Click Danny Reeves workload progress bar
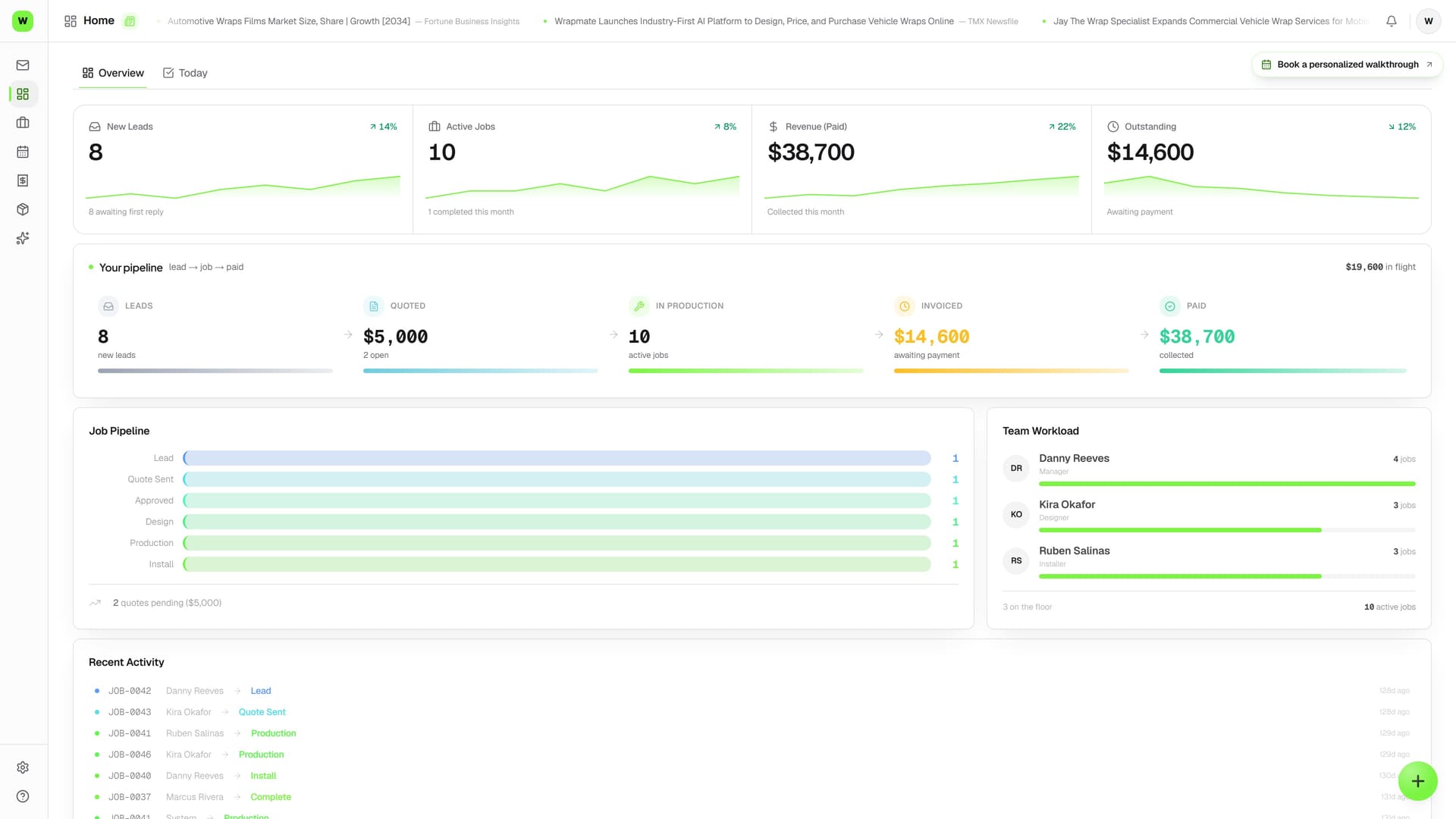This screenshot has width=1456, height=819. (1227, 484)
